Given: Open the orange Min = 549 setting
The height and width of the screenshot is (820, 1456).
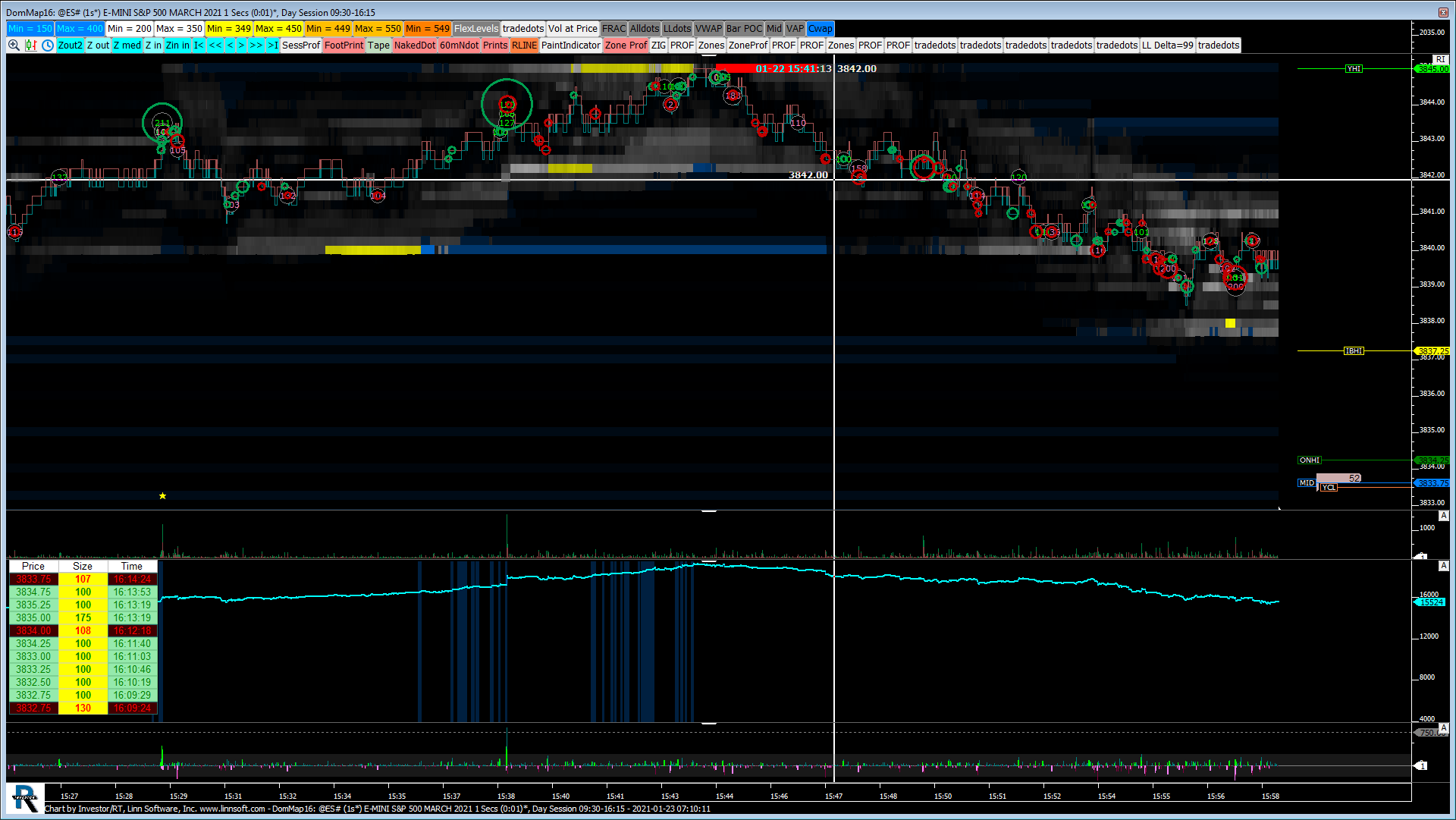Looking at the screenshot, I should 428,29.
